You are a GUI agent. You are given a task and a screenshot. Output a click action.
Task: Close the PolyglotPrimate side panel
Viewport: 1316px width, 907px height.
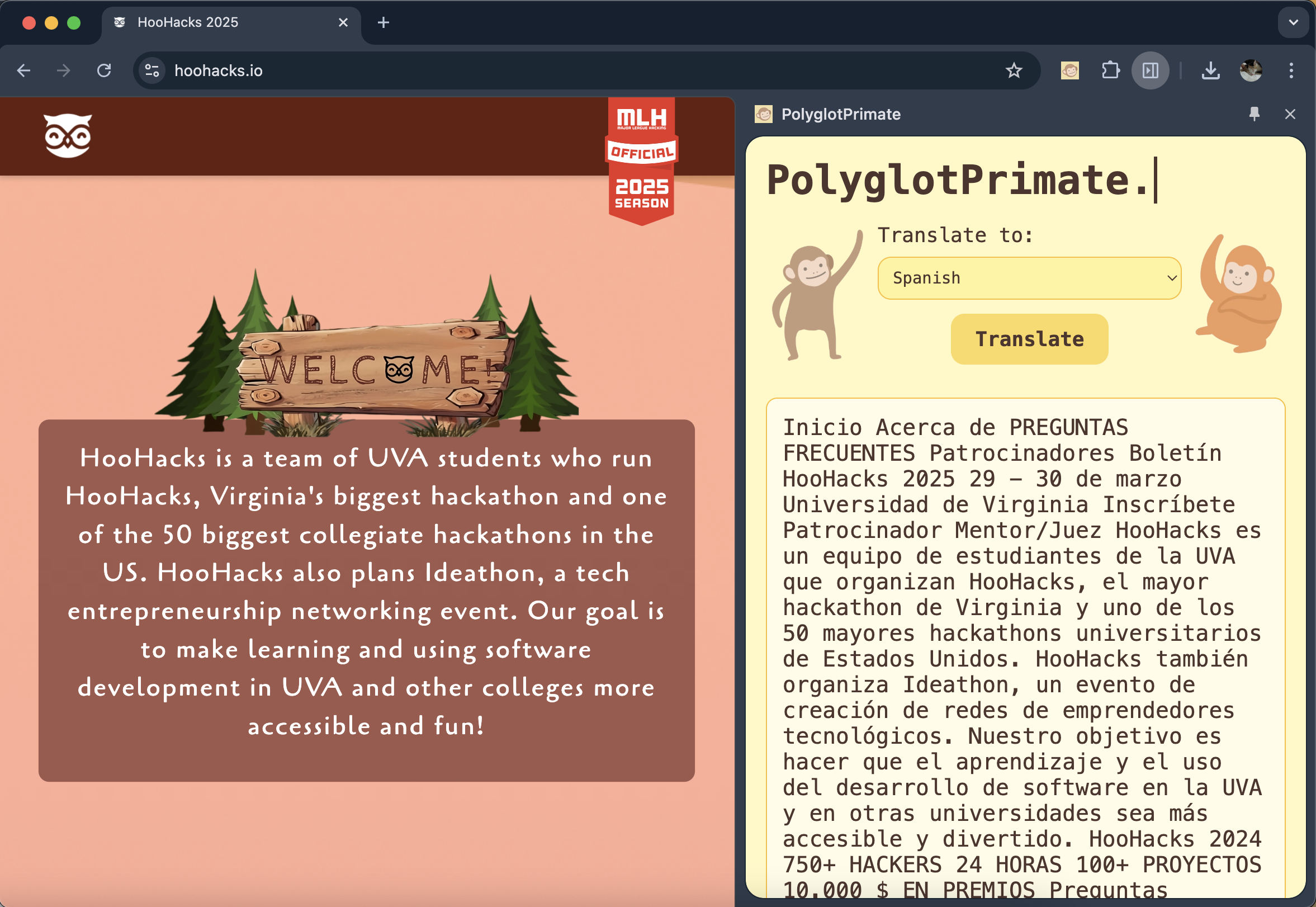1290,114
